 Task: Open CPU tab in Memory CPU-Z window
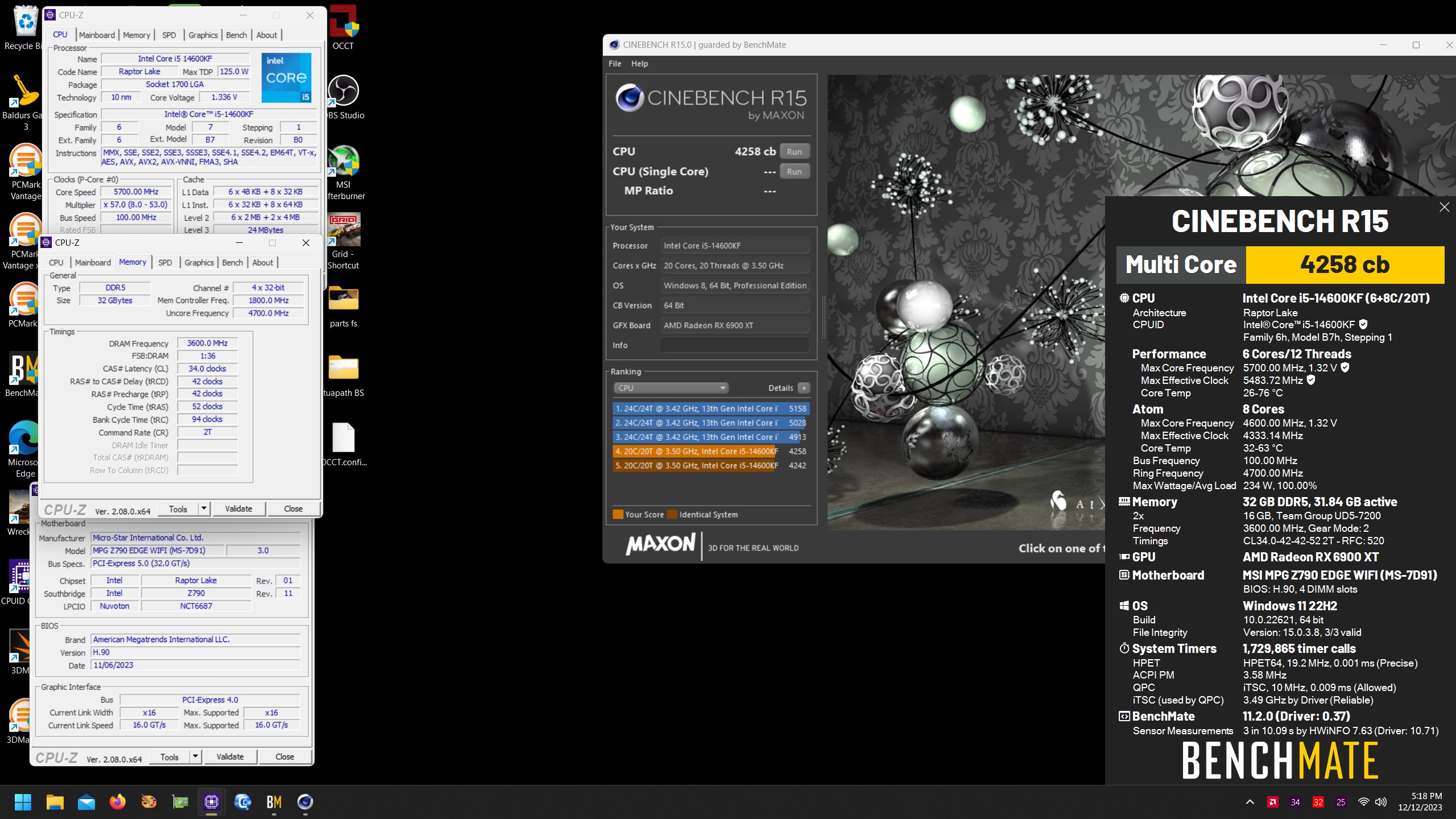[56, 262]
